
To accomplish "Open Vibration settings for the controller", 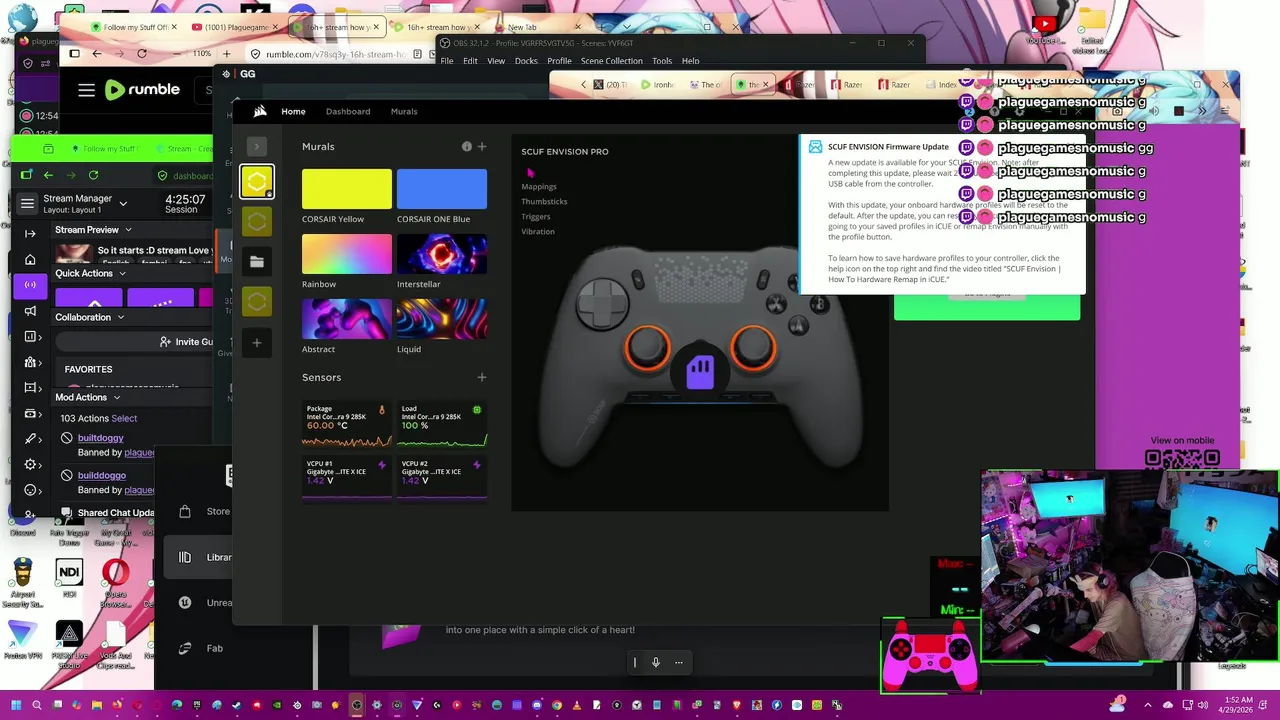I will (x=538, y=231).
